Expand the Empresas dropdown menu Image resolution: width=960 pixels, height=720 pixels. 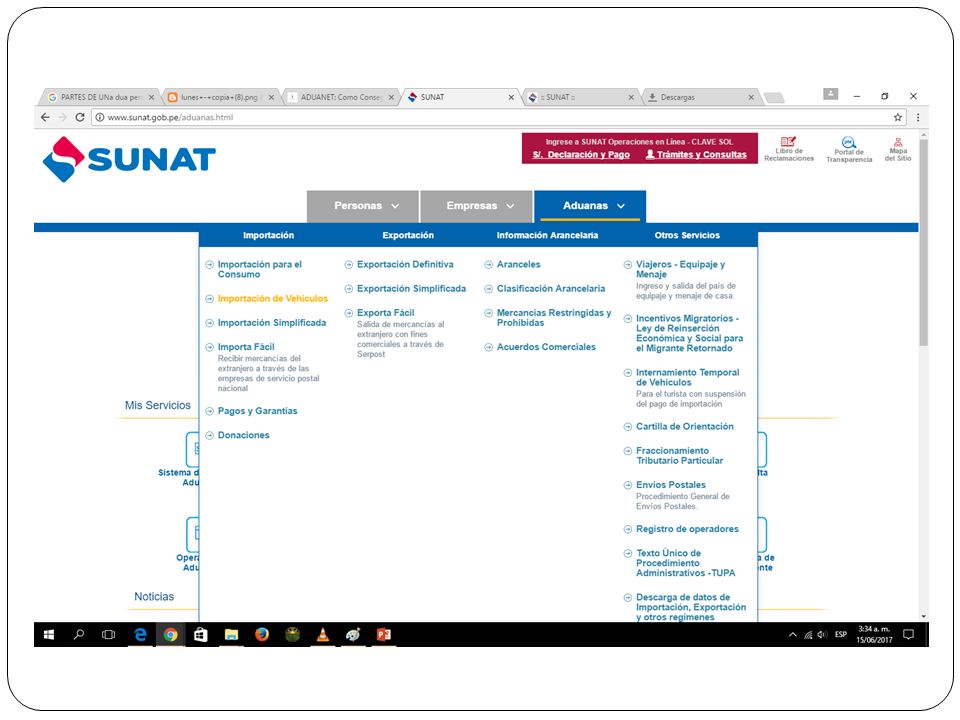click(476, 206)
